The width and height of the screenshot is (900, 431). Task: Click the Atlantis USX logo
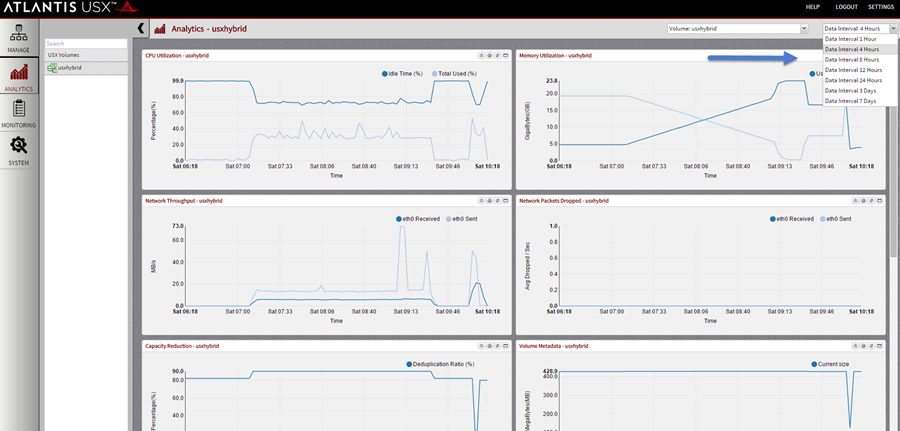(x=71, y=7)
